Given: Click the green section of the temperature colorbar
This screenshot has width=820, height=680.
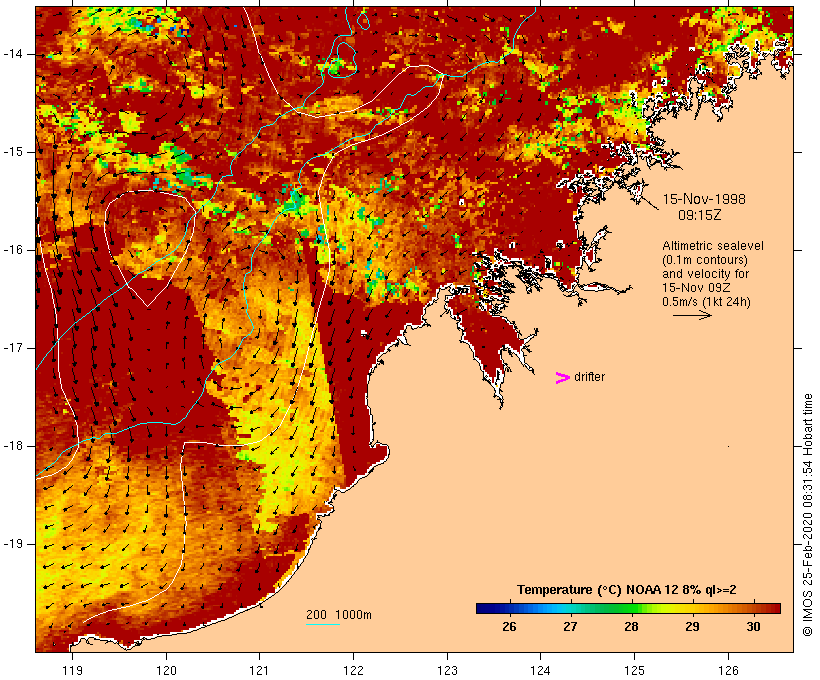Looking at the screenshot, I should click(622, 608).
